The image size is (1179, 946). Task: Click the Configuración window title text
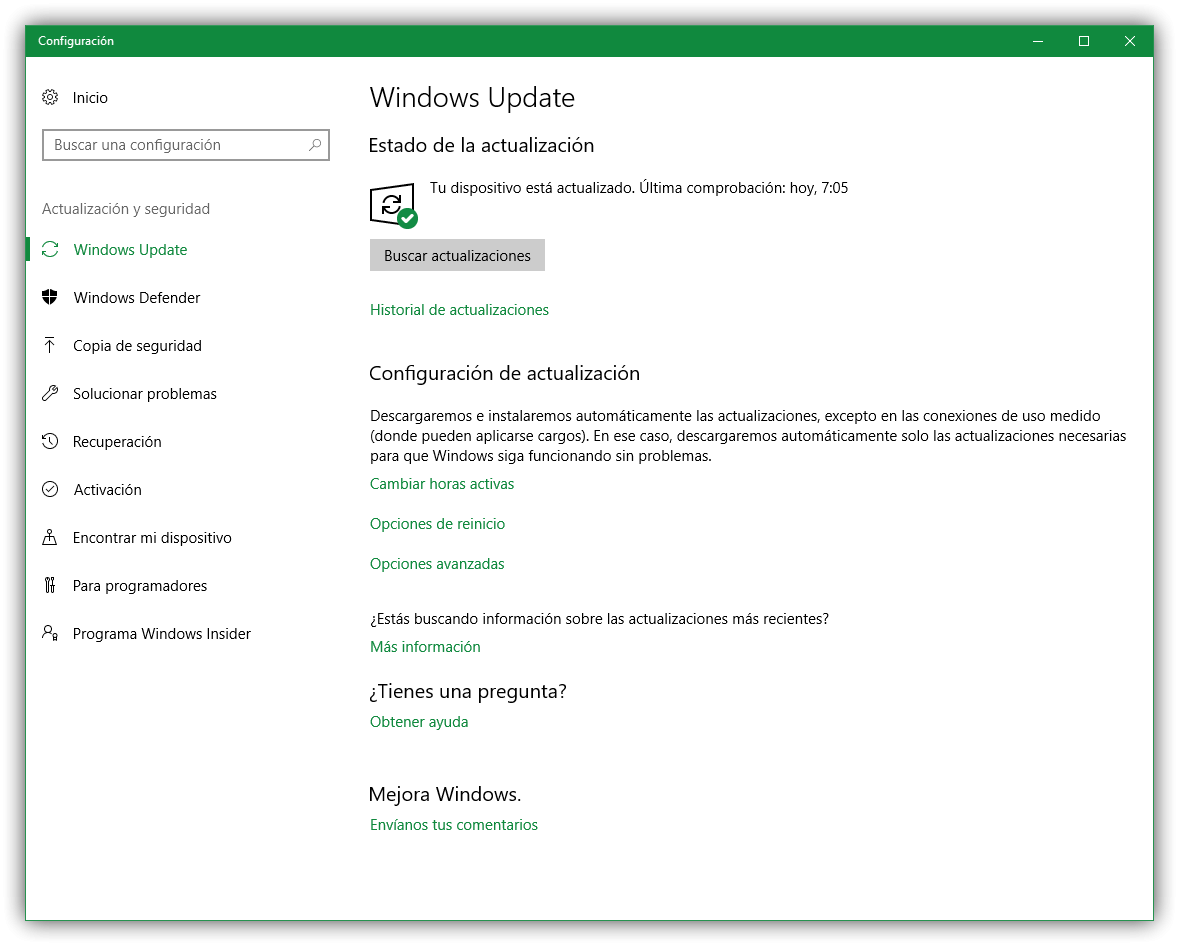(x=76, y=41)
